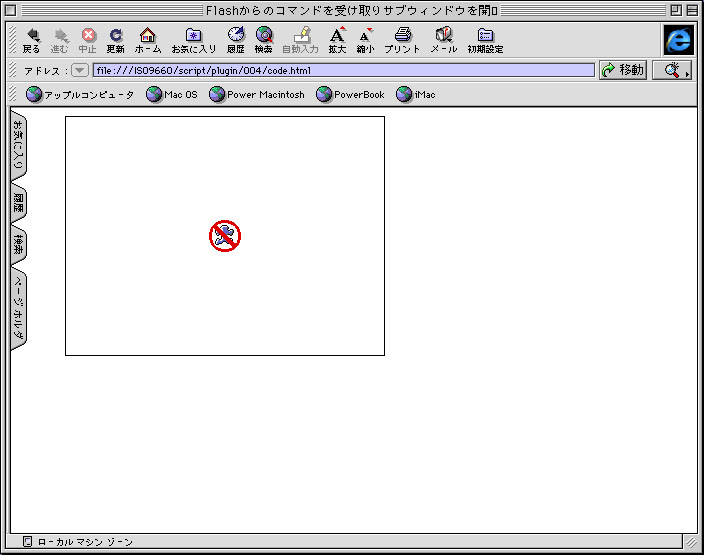Click the 移動 go button
Viewport: 704px width, 555px height.
pyautogui.click(x=623, y=70)
